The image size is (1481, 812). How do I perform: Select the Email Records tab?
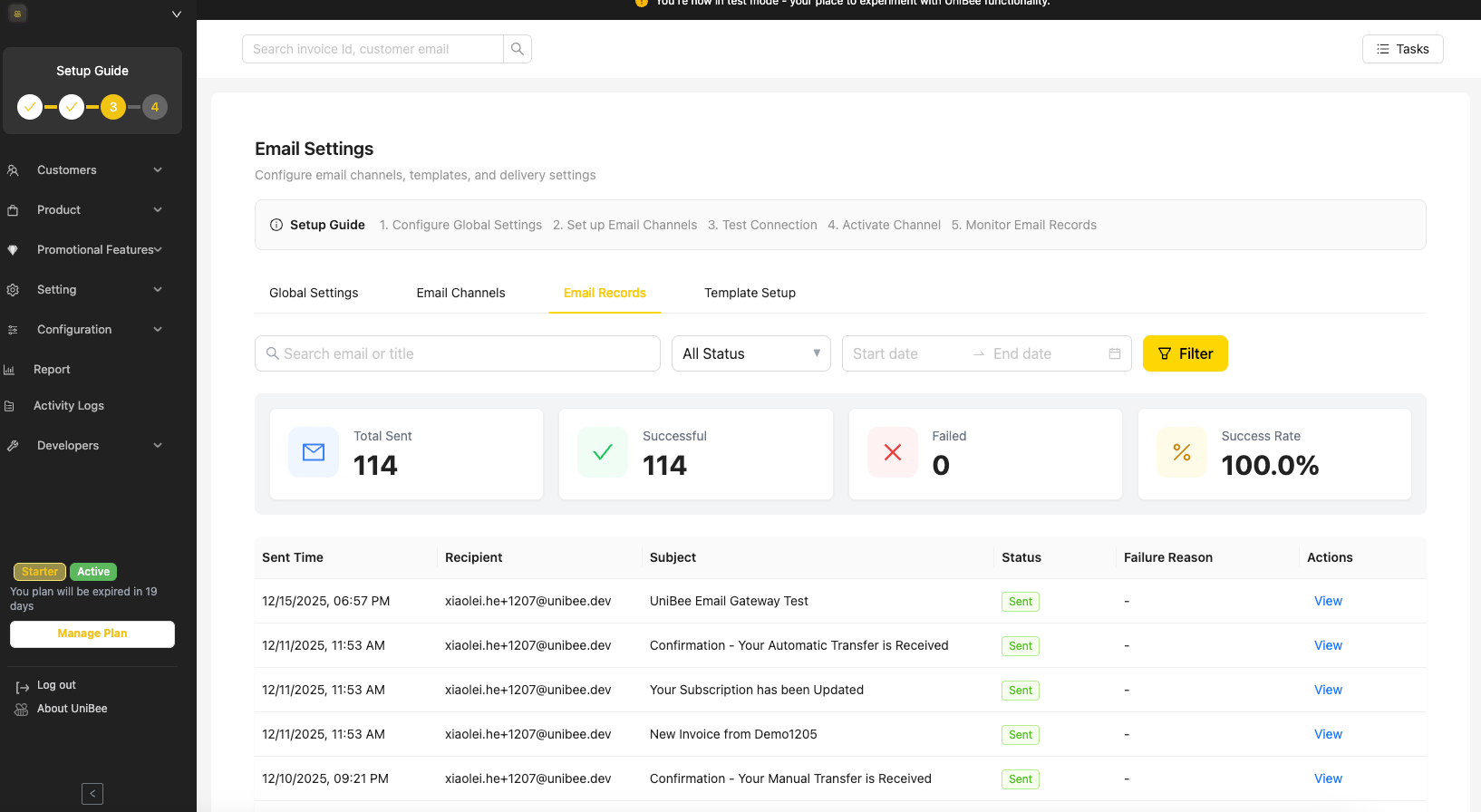[x=605, y=293]
